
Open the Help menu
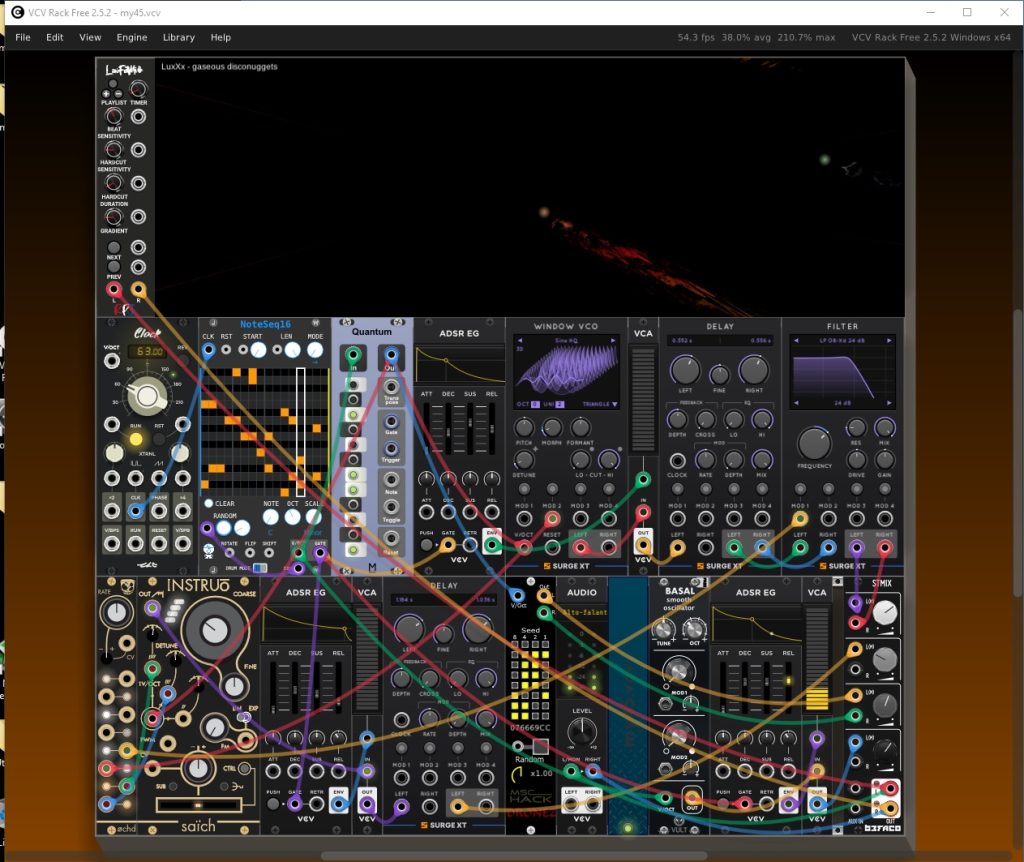point(221,37)
